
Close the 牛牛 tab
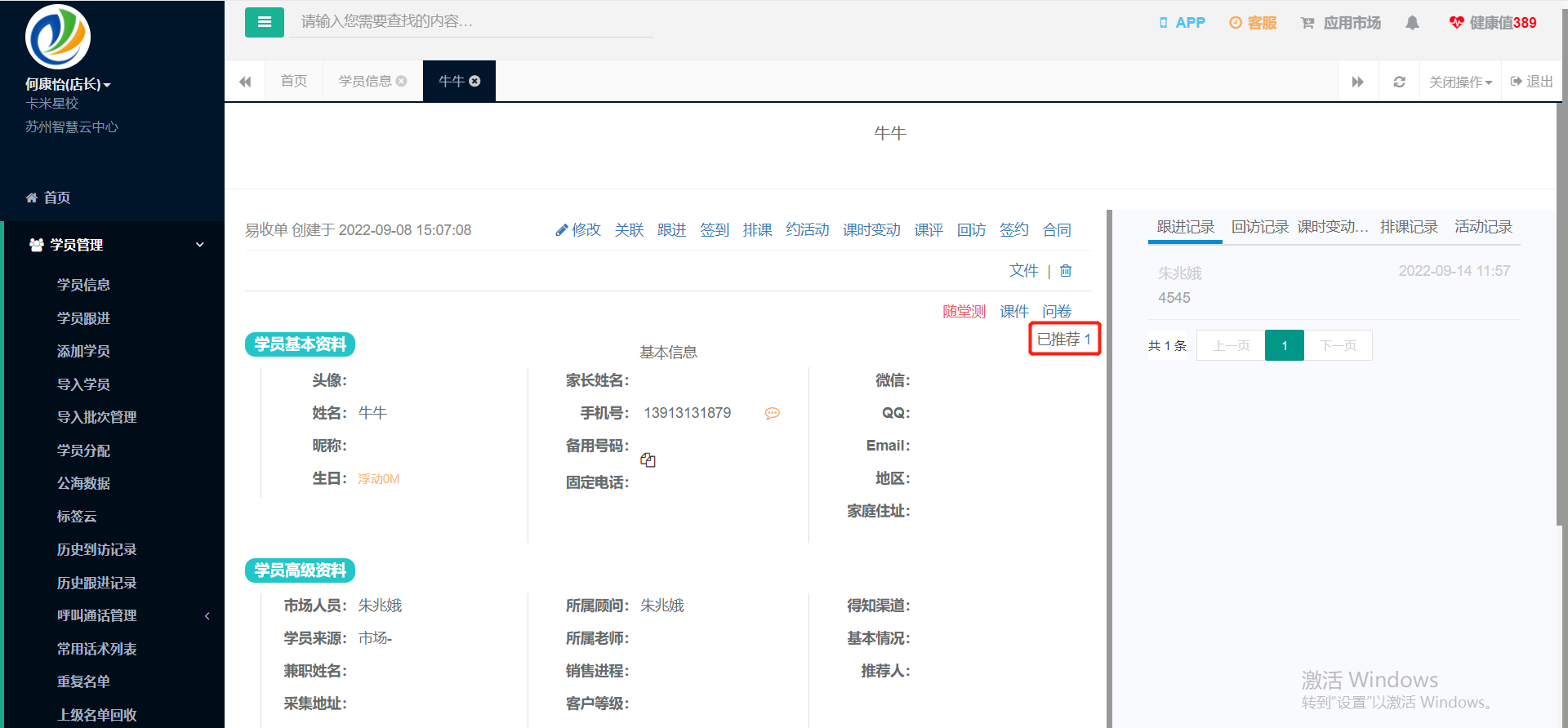(474, 81)
